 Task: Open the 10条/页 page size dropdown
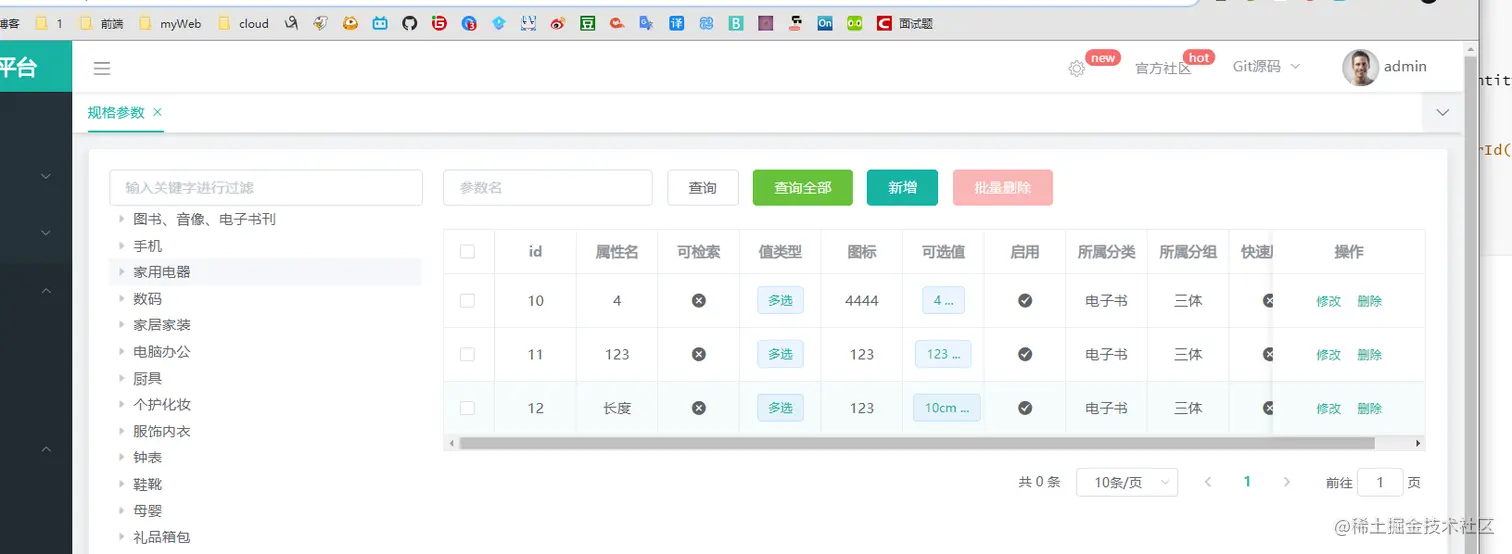click(x=1127, y=482)
